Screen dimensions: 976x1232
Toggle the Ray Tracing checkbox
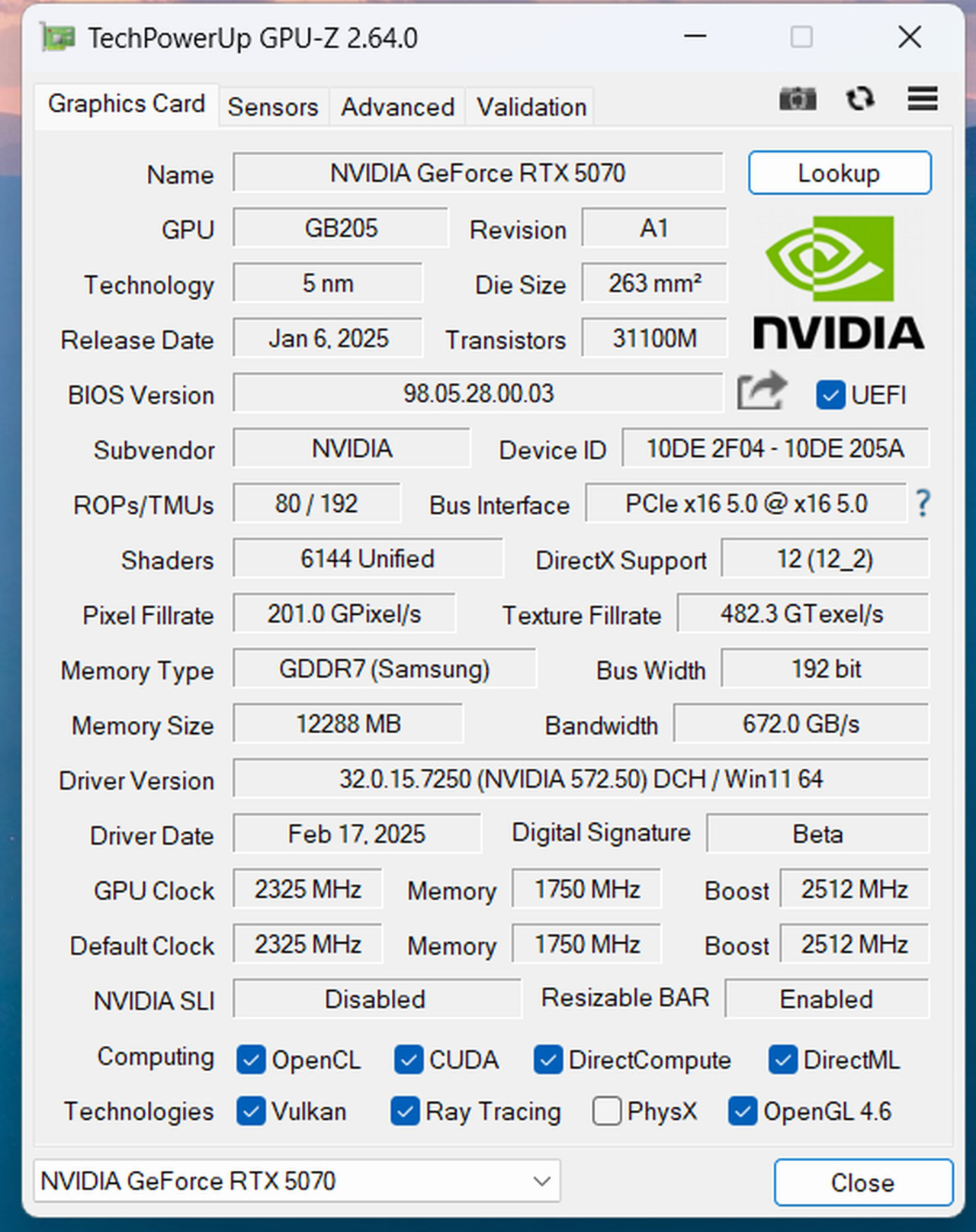[x=405, y=1112]
